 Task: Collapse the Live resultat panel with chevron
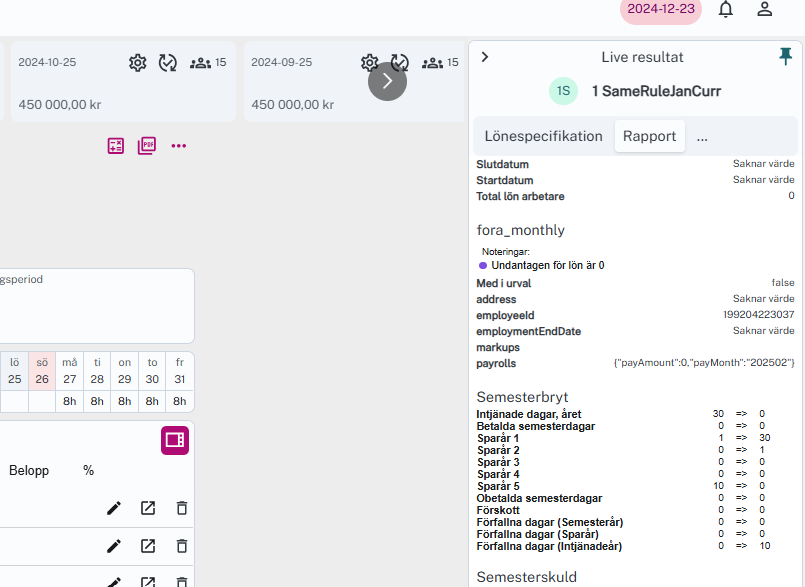(x=485, y=57)
